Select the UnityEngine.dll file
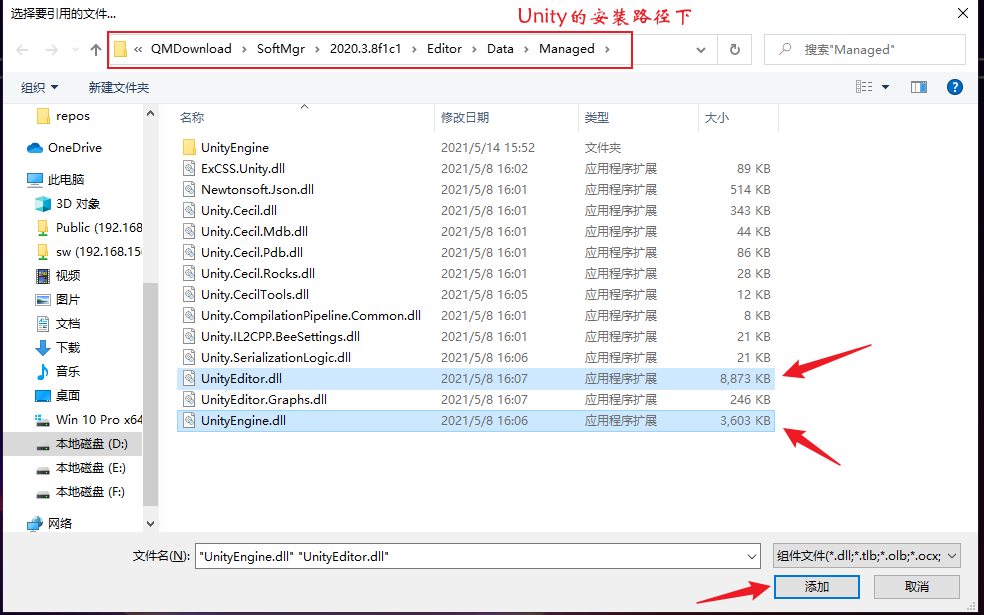The height and width of the screenshot is (615, 984). coord(475,420)
